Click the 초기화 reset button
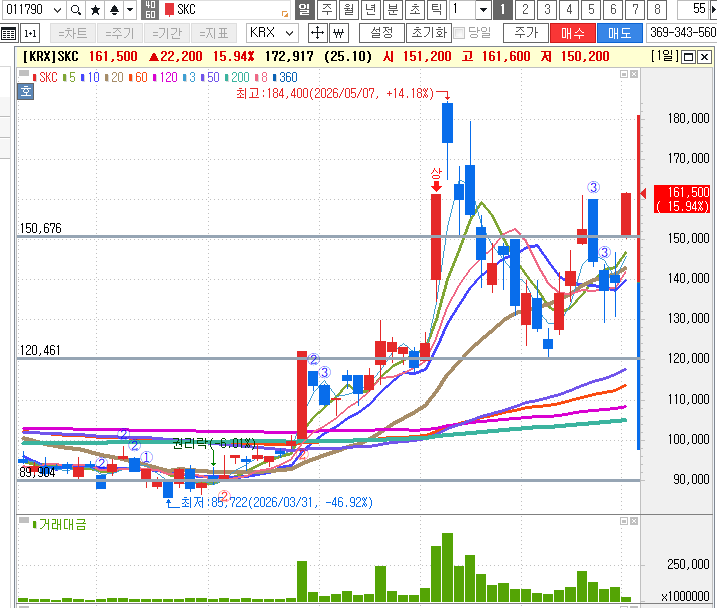 (429, 33)
